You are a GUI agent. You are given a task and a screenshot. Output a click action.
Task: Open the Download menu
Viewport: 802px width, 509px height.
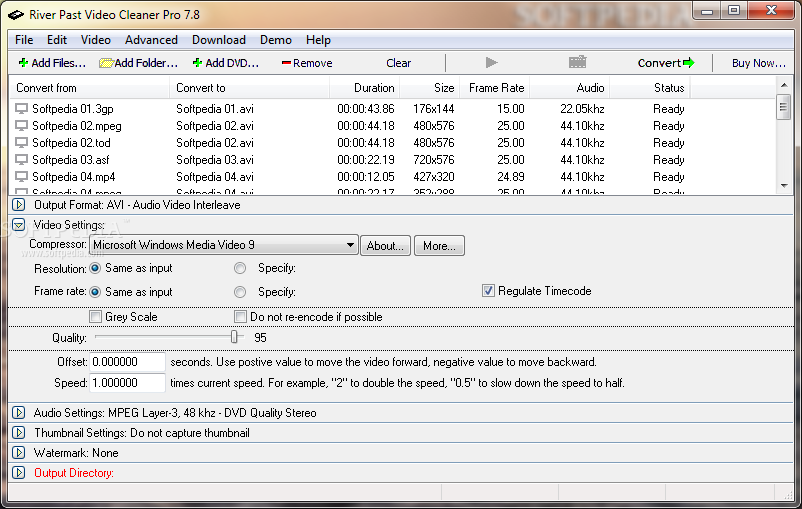tap(219, 40)
